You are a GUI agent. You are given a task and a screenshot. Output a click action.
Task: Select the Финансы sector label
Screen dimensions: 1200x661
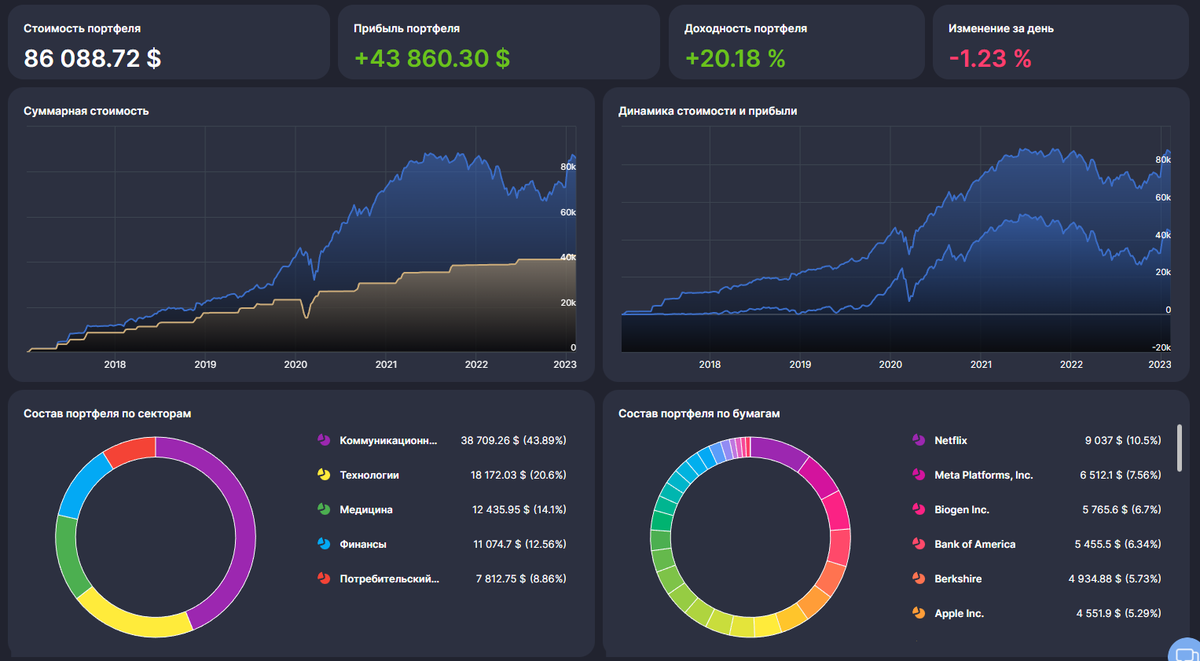coord(363,544)
